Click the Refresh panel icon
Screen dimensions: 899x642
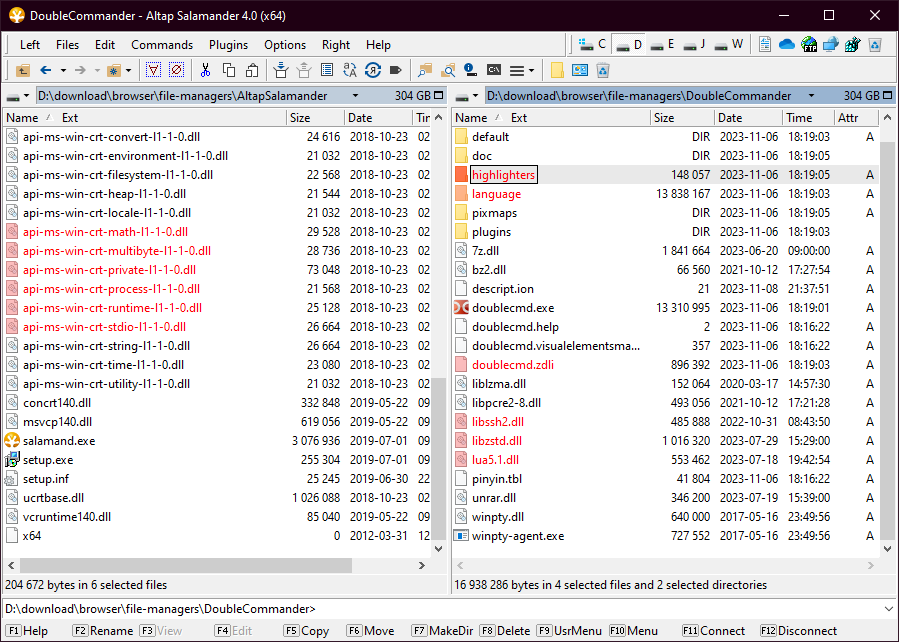(372, 70)
